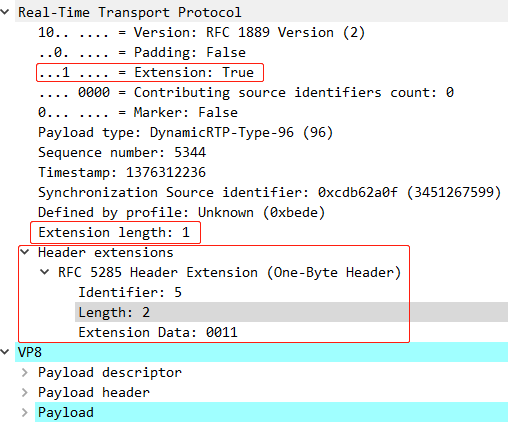This screenshot has width=508, height=428.
Task: Select the highlighted Payload row
Action: 271,412
